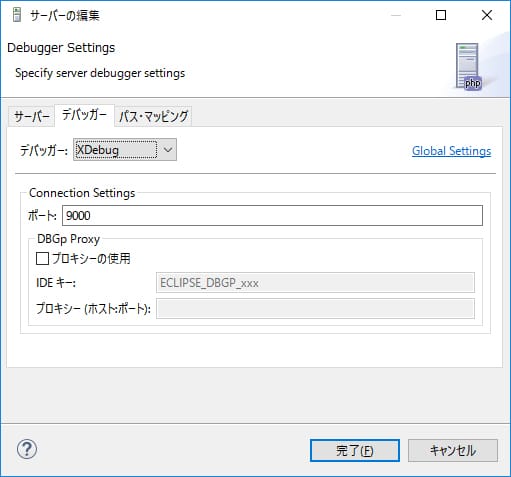
Task: Click the PHP server banner icon
Action: click(469, 67)
